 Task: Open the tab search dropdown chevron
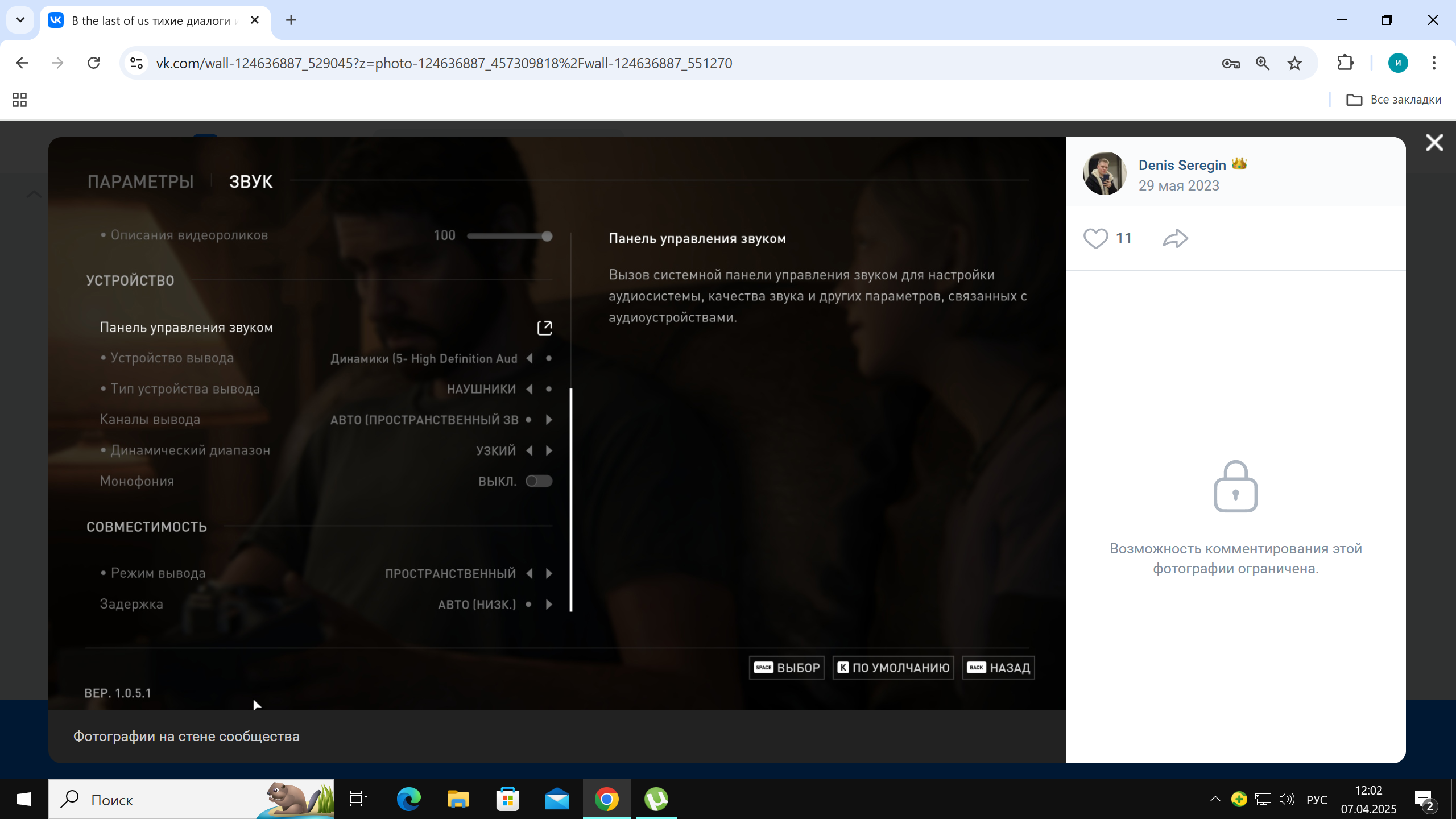click(x=20, y=20)
